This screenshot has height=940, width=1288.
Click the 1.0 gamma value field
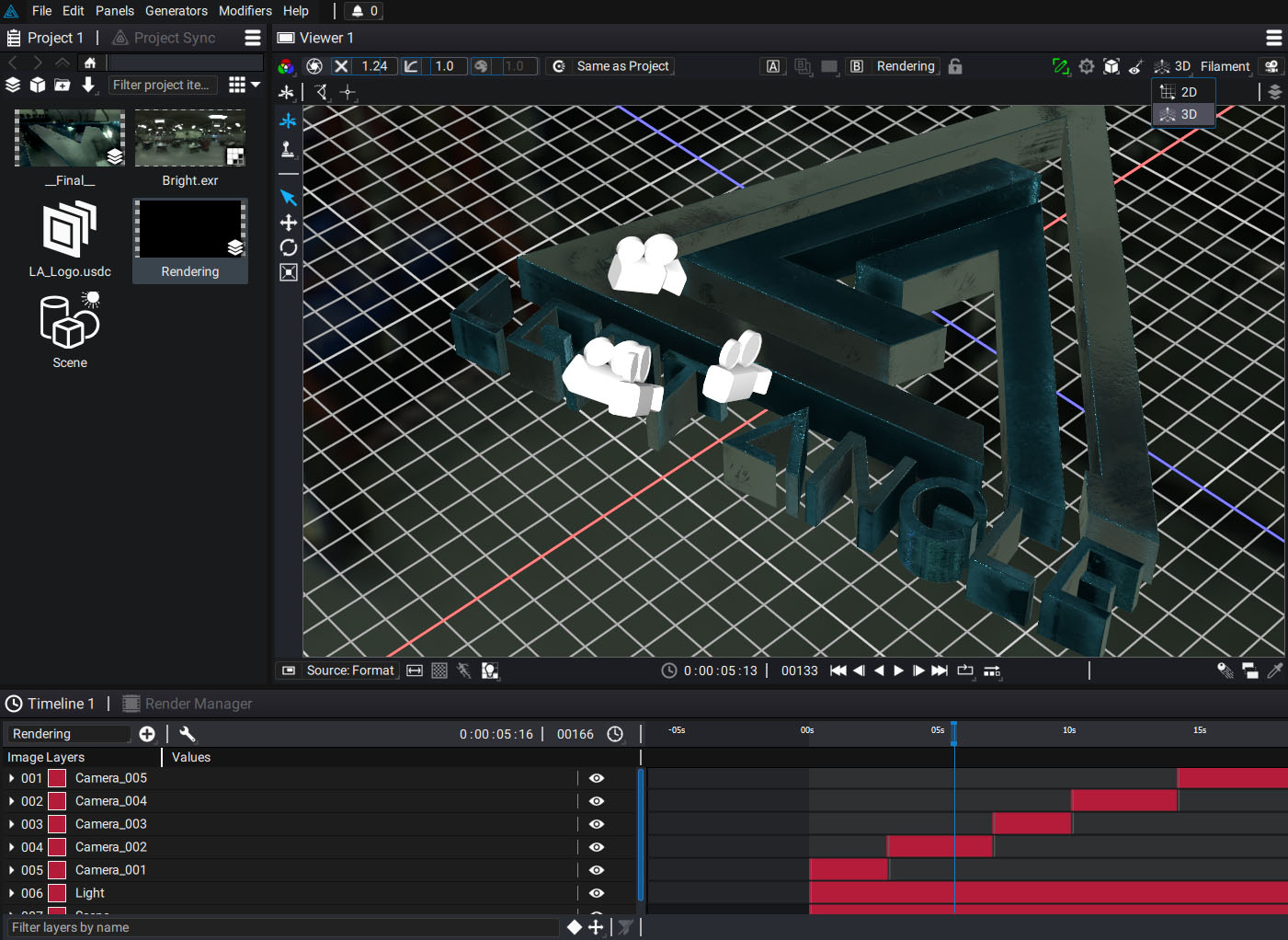click(x=445, y=66)
